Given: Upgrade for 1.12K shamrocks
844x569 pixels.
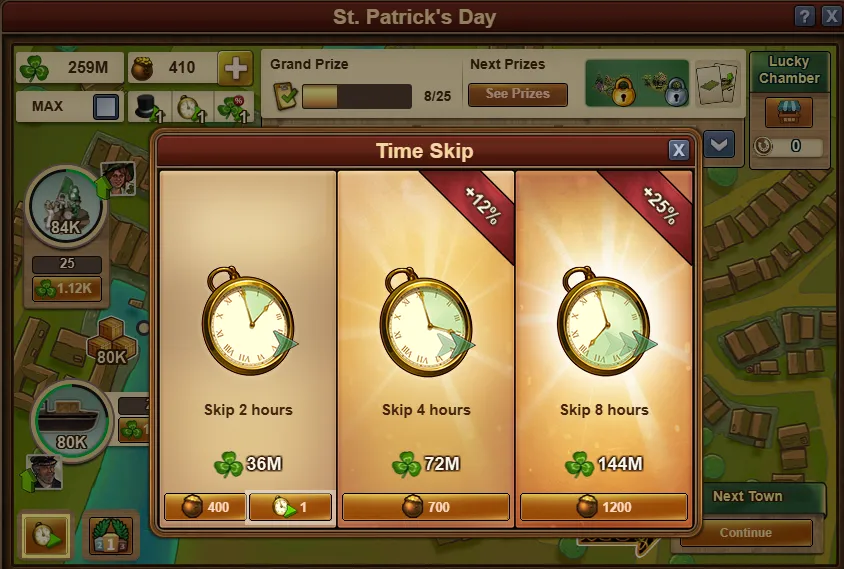Looking at the screenshot, I should click(67, 289).
